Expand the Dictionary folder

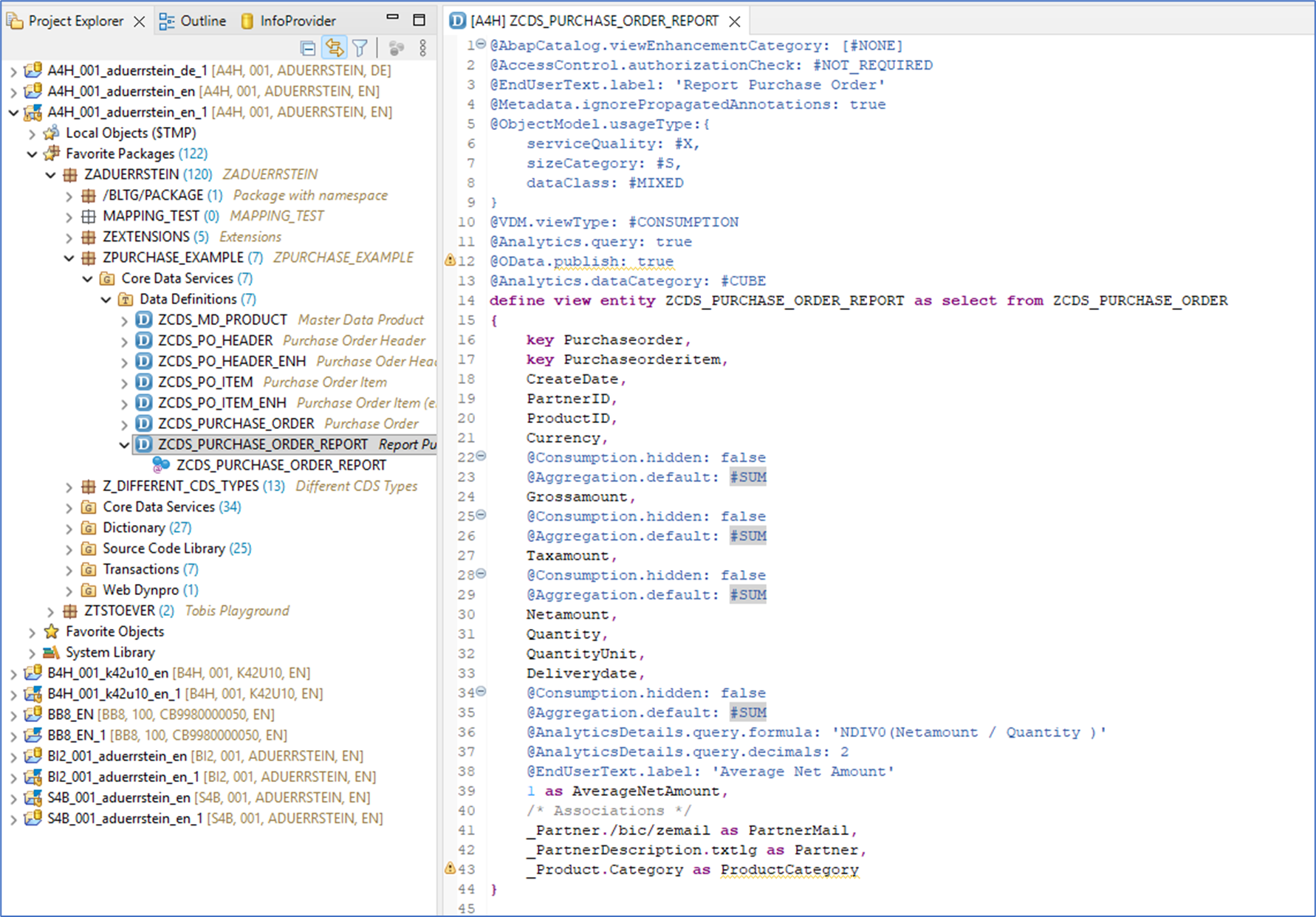point(69,529)
